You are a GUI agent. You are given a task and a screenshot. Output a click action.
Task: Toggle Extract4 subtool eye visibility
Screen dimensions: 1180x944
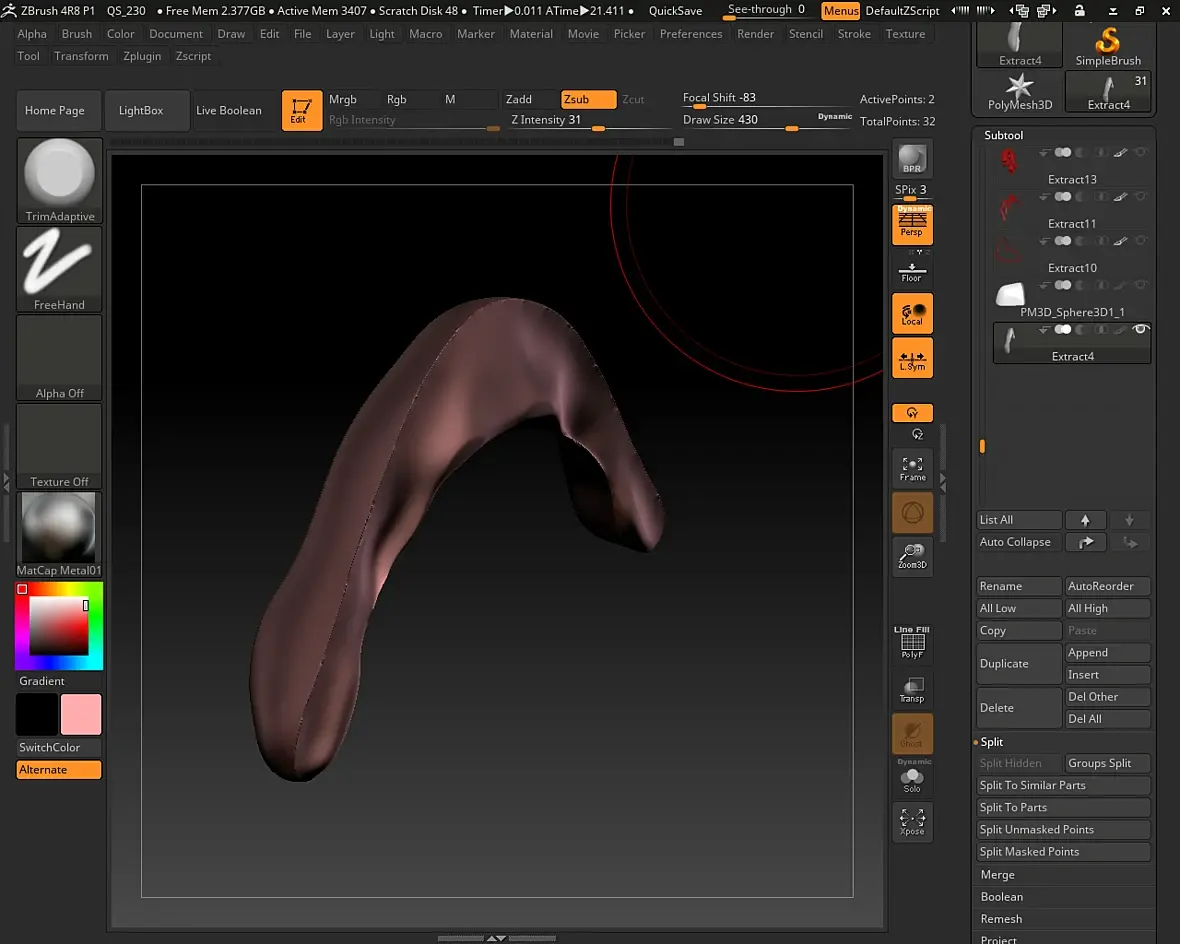point(1140,329)
